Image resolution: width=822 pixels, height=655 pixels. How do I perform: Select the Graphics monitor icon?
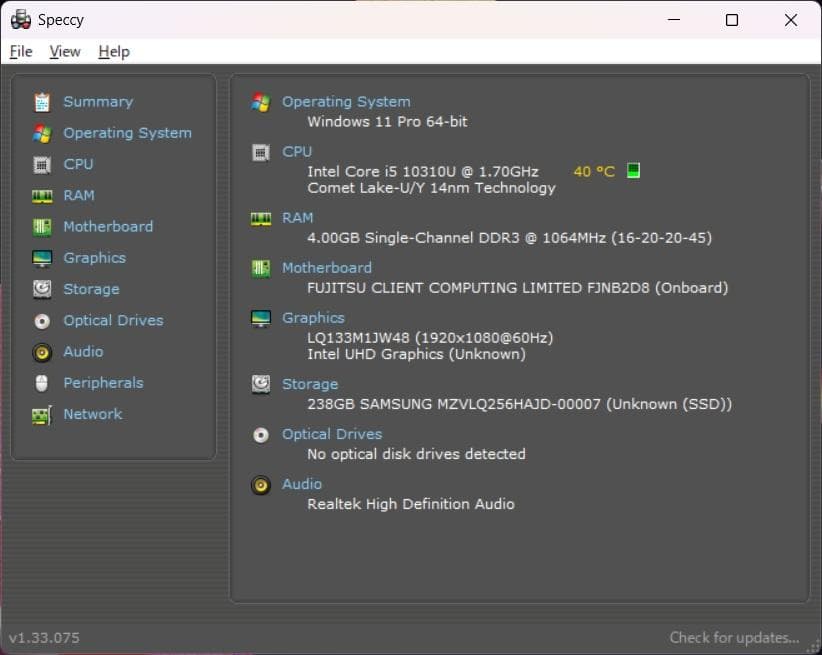pyautogui.click(x=42, y=257)
